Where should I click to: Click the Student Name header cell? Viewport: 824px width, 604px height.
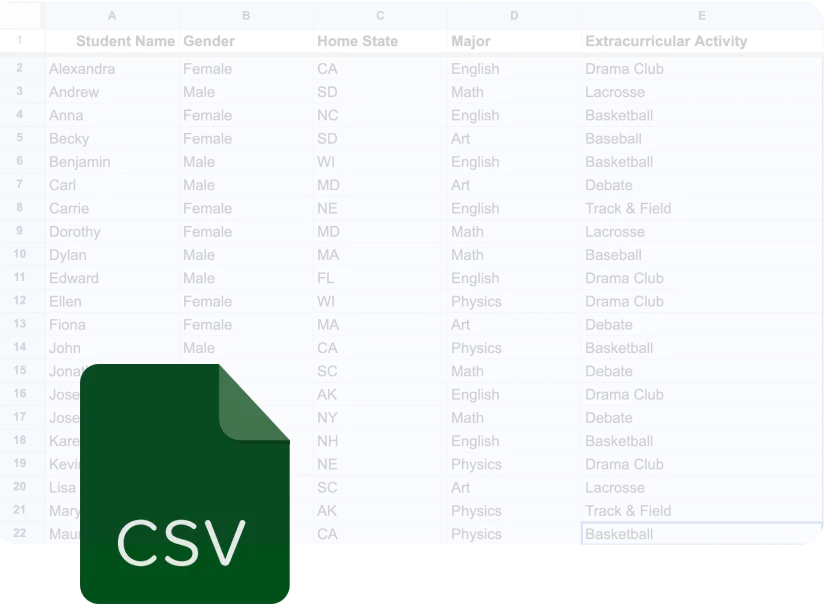coord(112,41)
